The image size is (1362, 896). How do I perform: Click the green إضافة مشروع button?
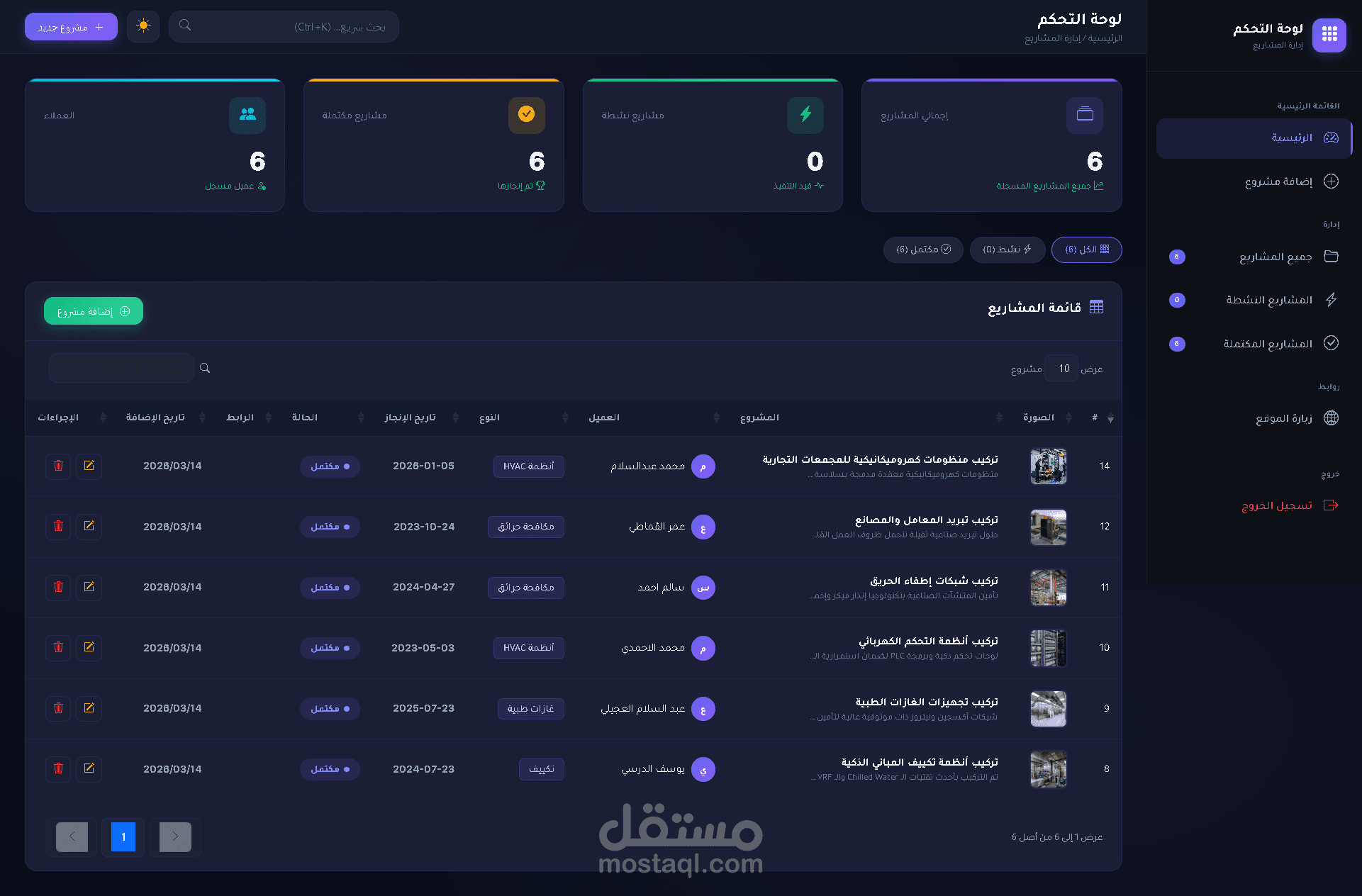(x=94, y=311)
